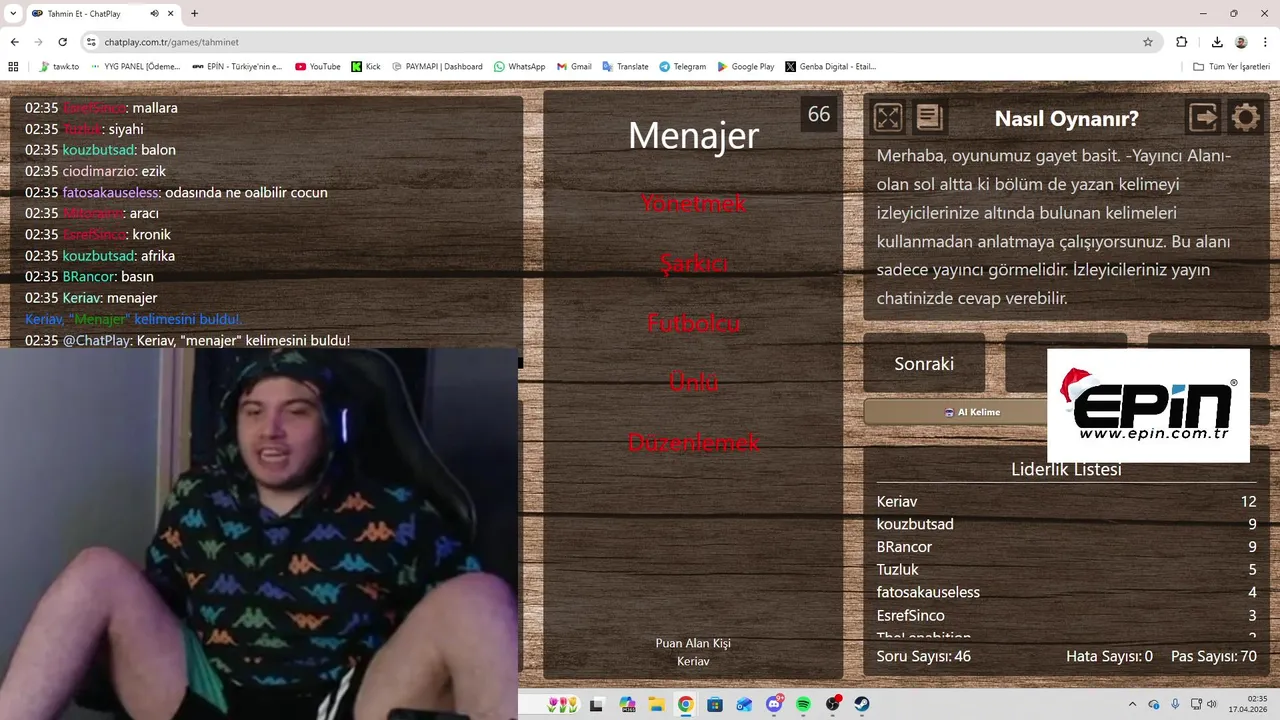1280x720 pixels.
Task: Select the main word Menajer
Action: pos(693,136)
